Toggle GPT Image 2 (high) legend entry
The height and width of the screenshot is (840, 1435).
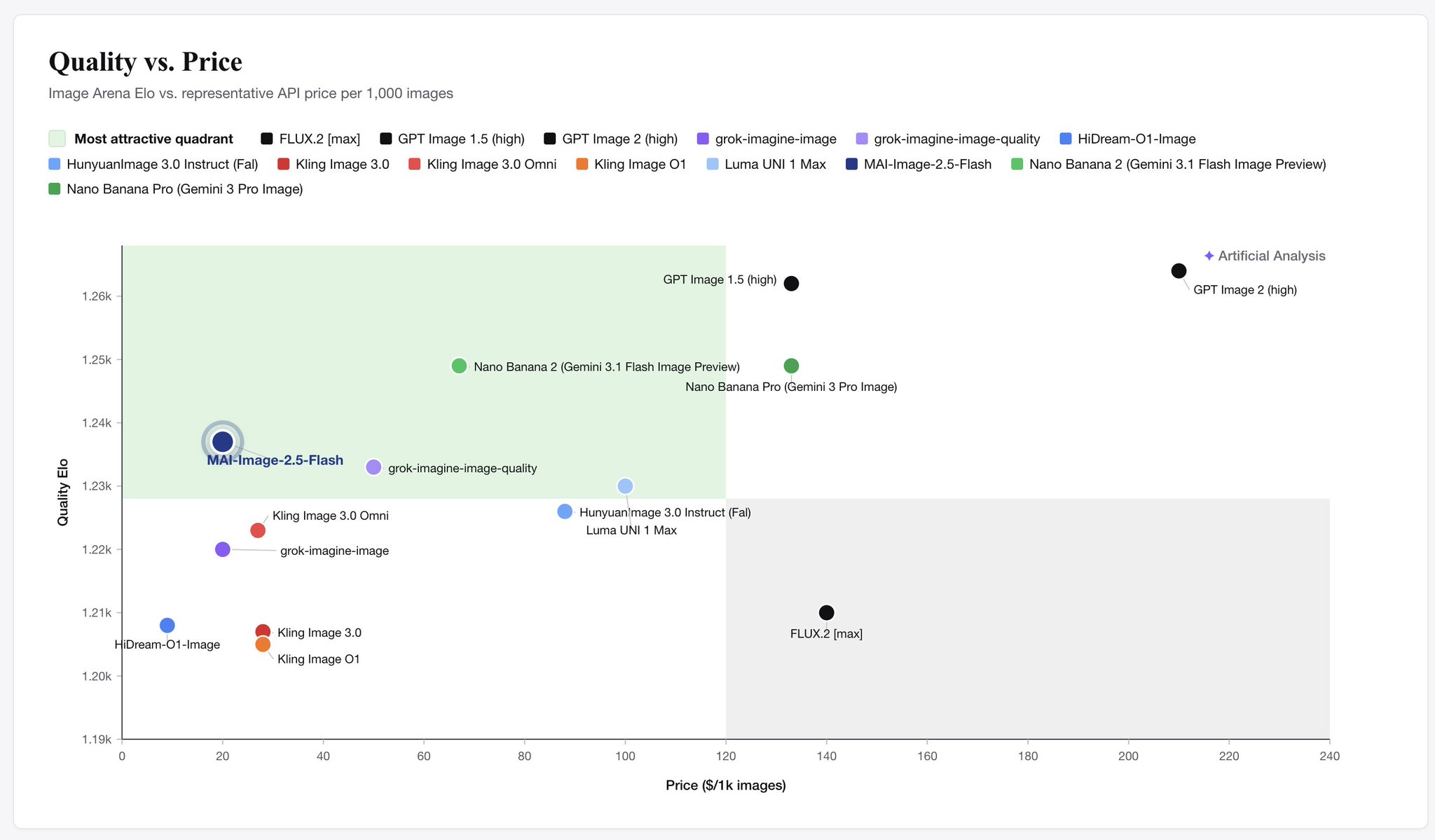click(611, 139)
